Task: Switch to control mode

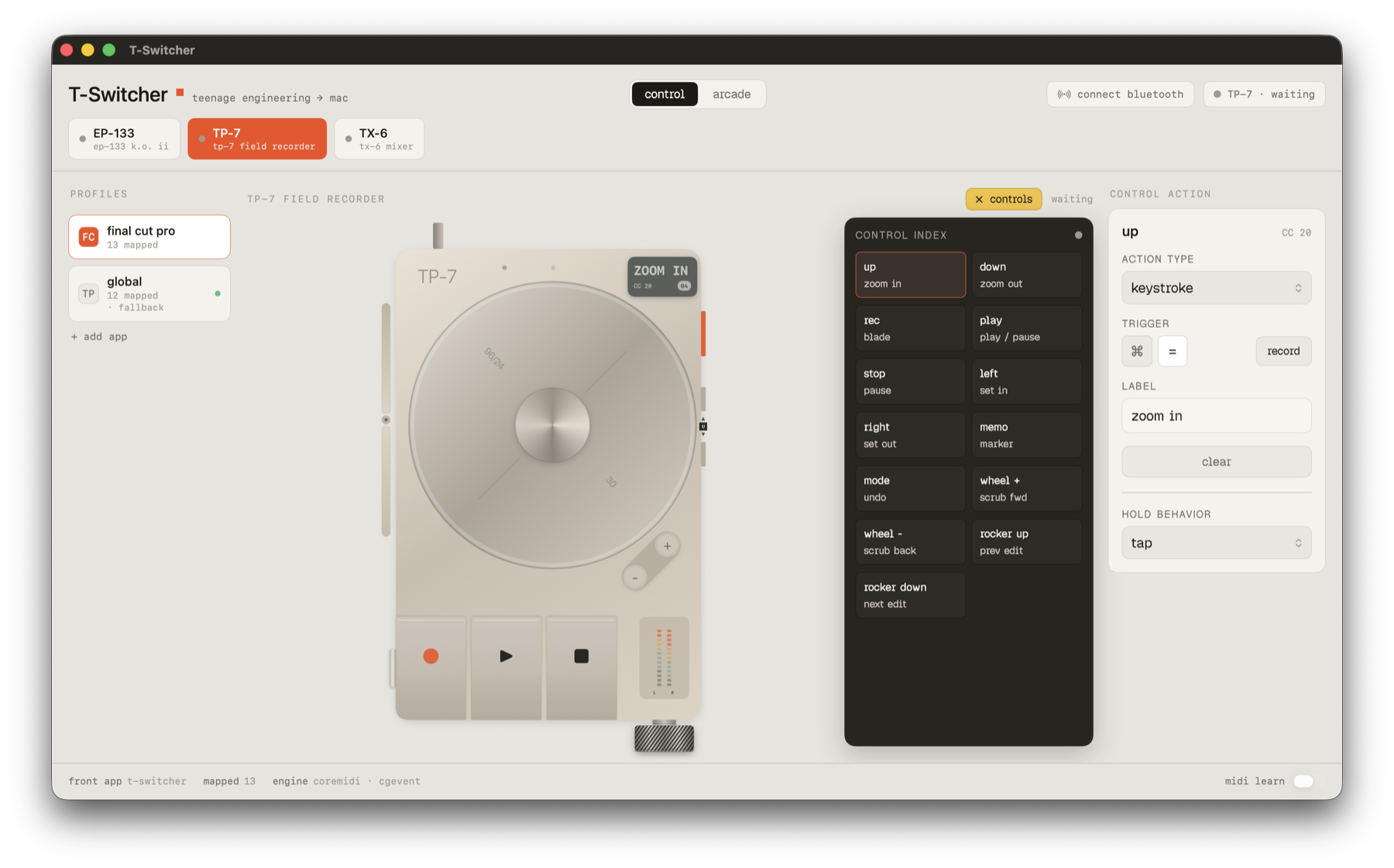Action: pos(664,94)
